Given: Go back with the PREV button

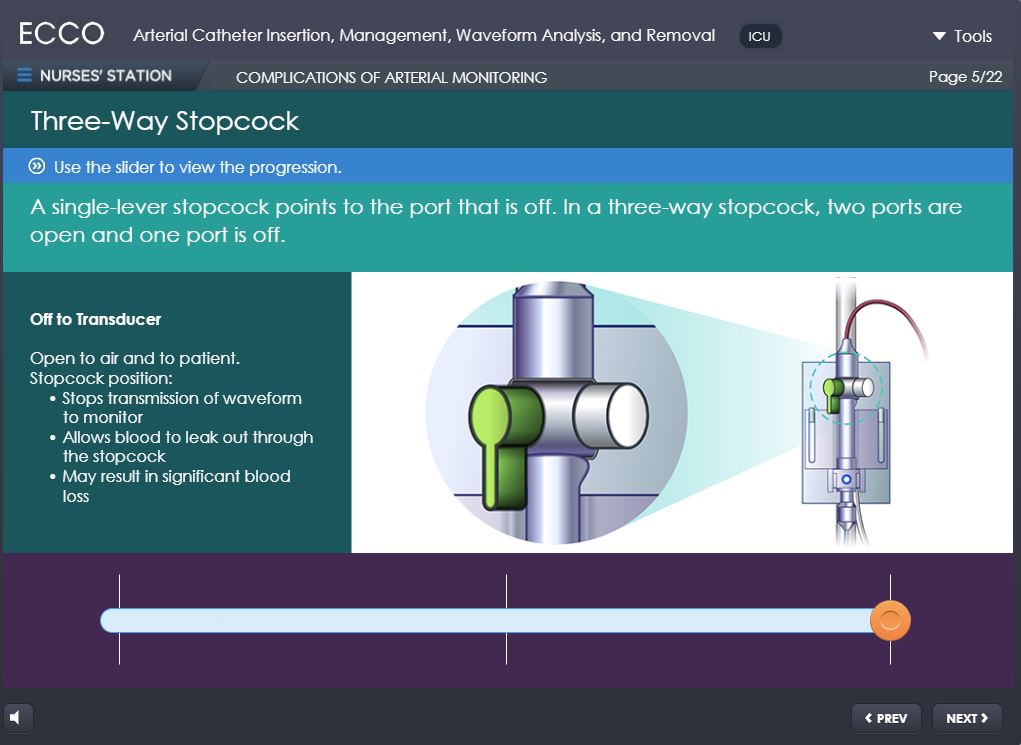Looking at the screenshot, I should 886,718.
